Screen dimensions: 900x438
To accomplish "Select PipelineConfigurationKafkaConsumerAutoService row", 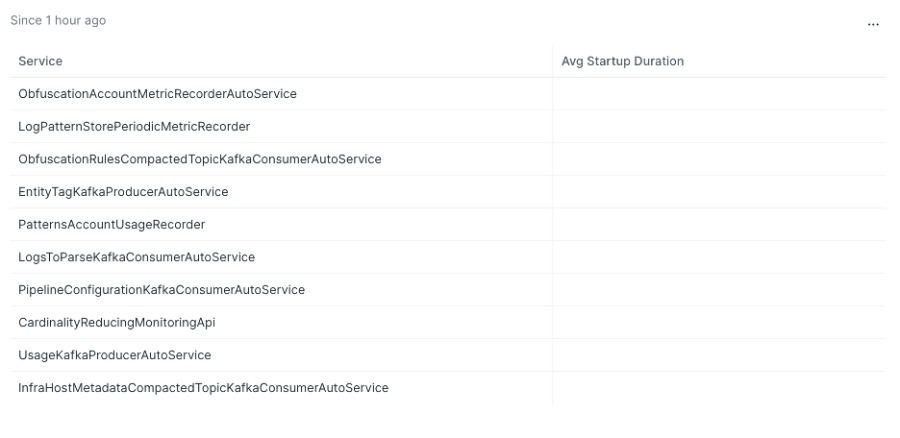I will click(448, 290).
